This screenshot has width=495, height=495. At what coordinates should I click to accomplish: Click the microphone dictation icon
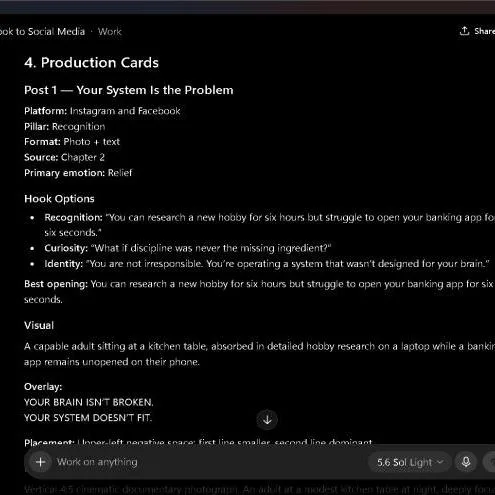point(466,462)
